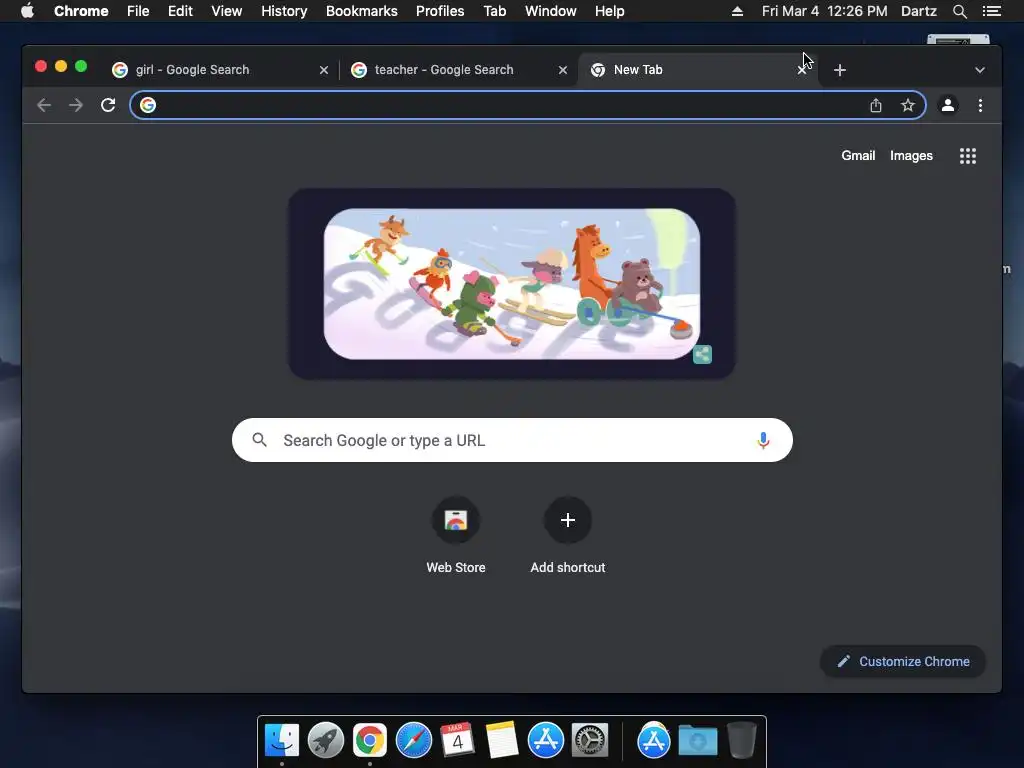
Task: Open the Web Store shortcut
Action: click(456, 535)
